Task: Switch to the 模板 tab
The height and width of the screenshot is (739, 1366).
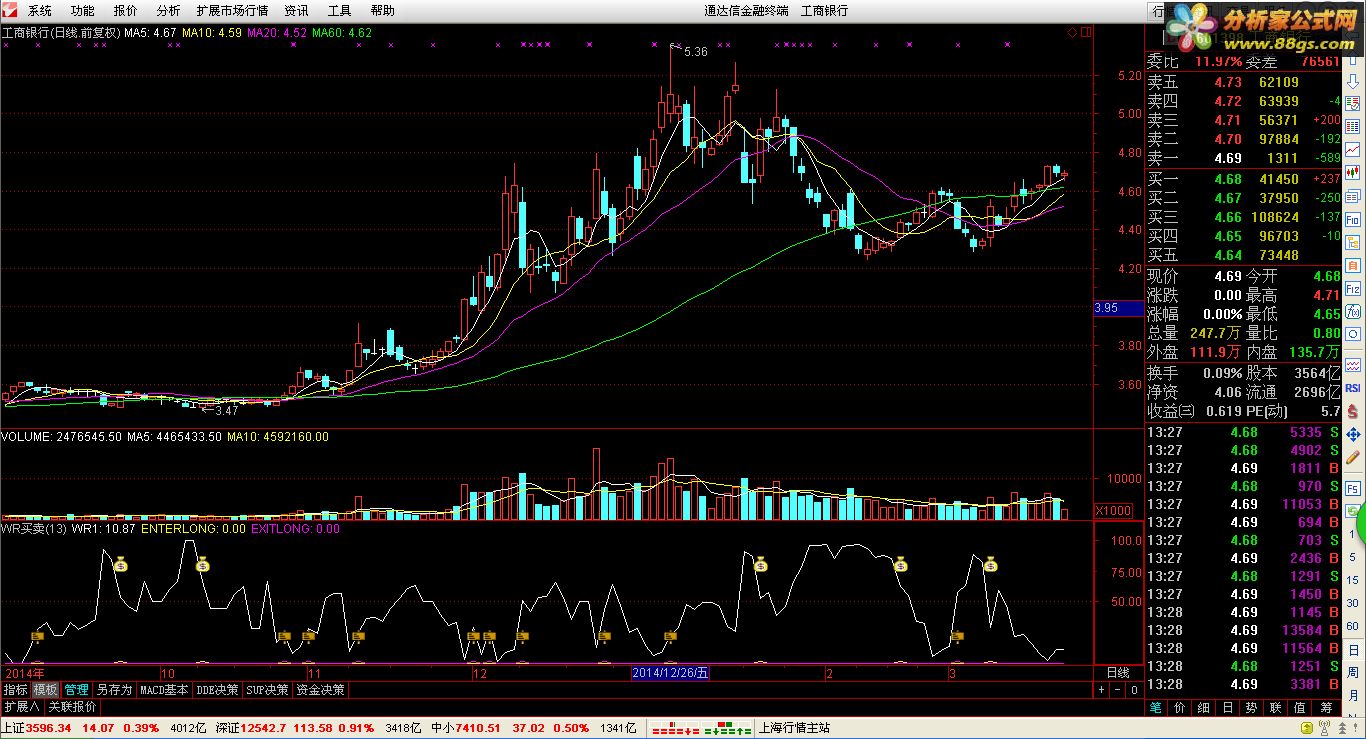Action: click(45, 689)
